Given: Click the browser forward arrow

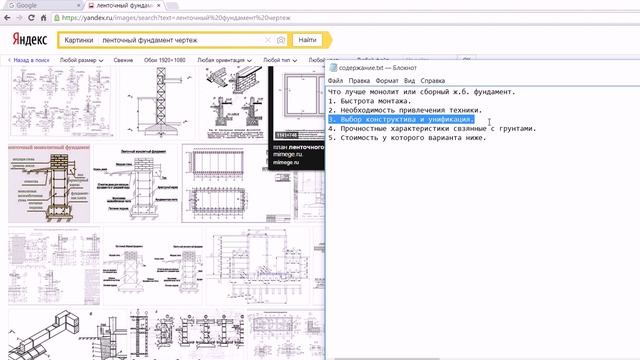Looking at the screenshot, I should [19, 18].
